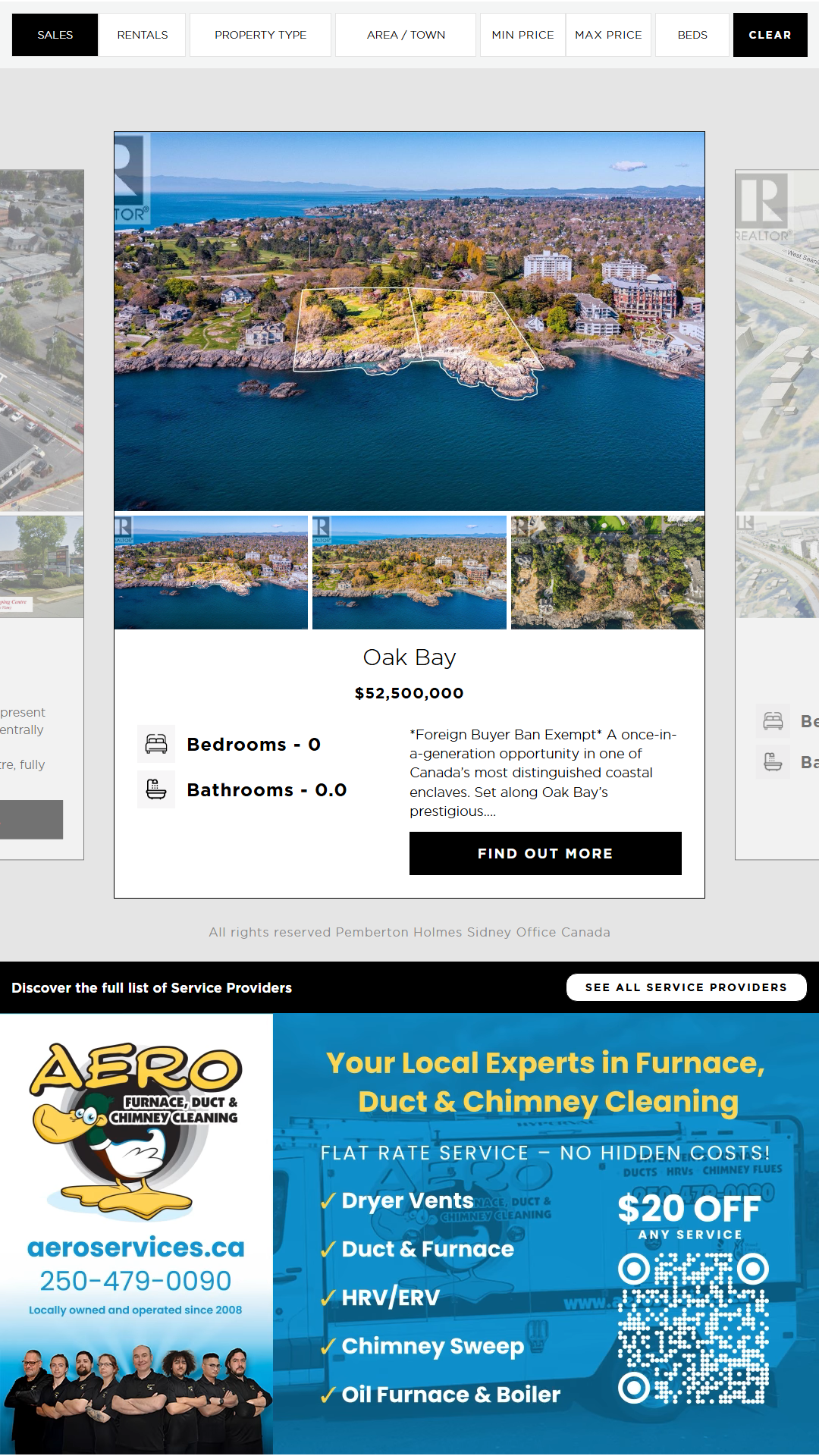Viewport: 819px width, 1456px height.
Task: Open the Property Type dropdown
Action: pyautogui.click(x=260, y=35)
